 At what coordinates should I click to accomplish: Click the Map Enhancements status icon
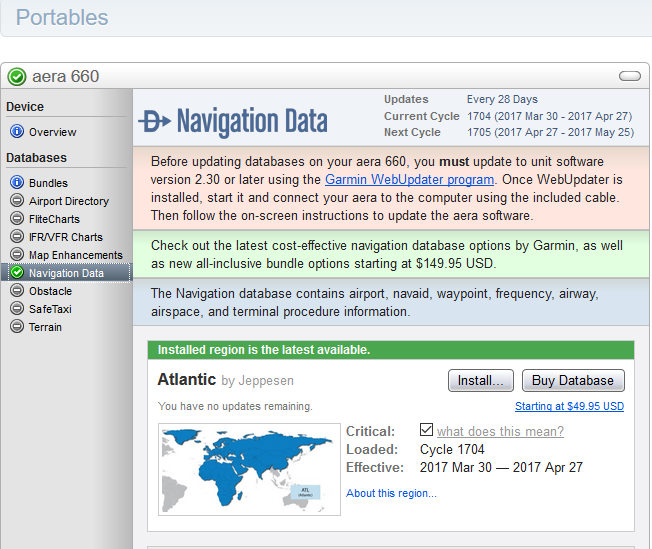pos(17,254)
